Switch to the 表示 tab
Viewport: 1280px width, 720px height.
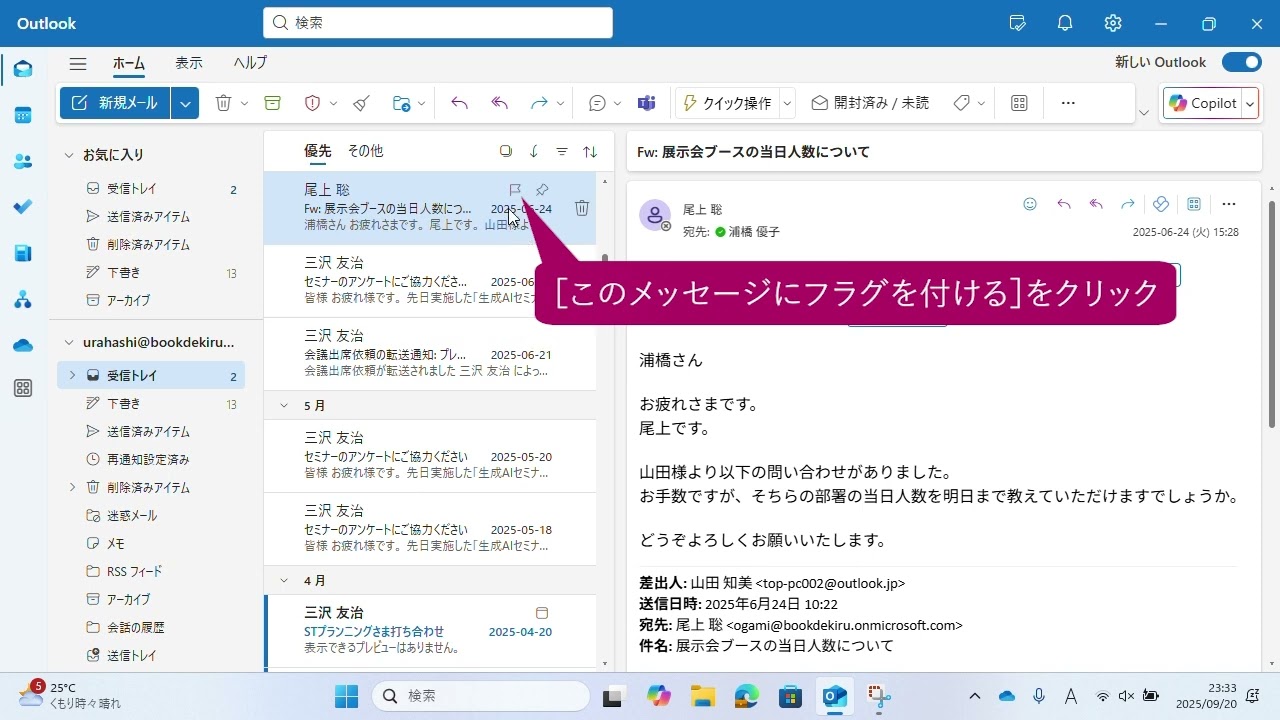[x=189, y=62]
